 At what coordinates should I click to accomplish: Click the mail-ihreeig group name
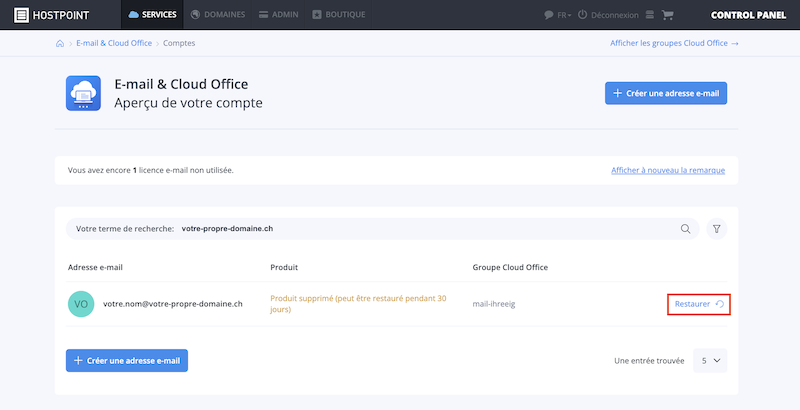494,304
